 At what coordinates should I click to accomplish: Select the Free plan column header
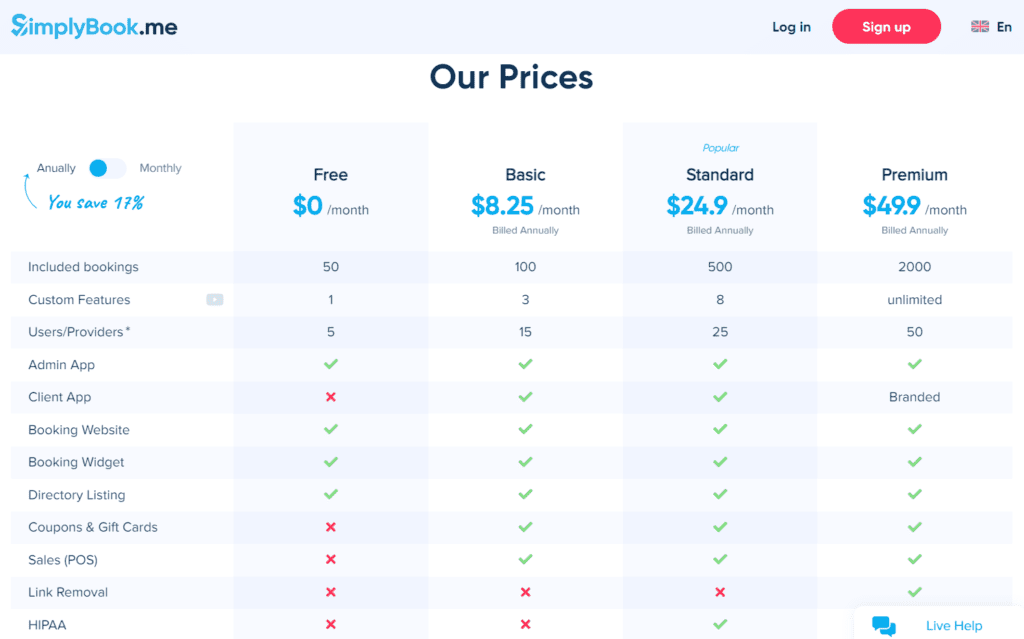[x=331, y=175]
